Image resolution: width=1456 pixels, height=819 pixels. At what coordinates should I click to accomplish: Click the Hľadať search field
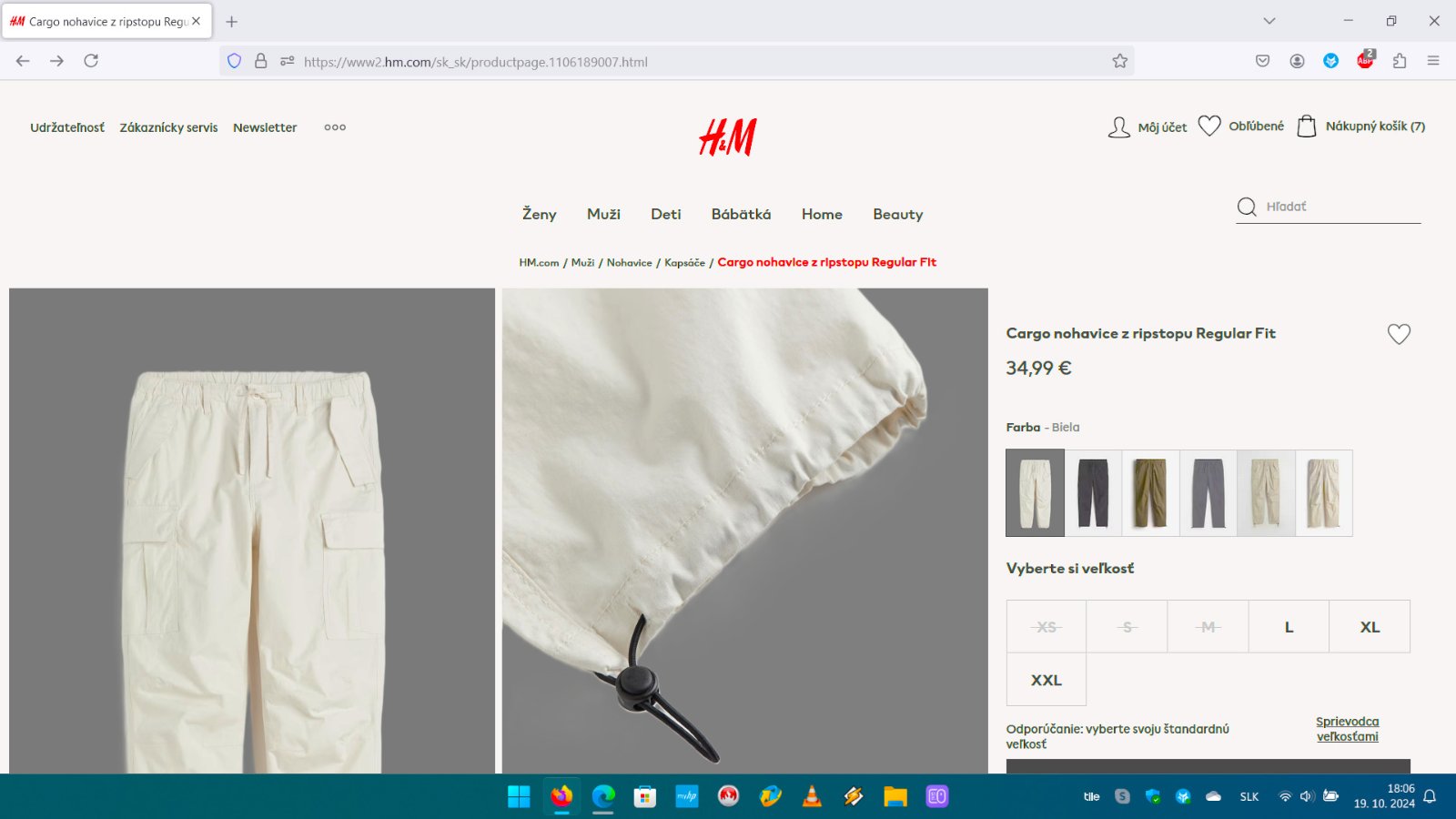click(1338, 207)
